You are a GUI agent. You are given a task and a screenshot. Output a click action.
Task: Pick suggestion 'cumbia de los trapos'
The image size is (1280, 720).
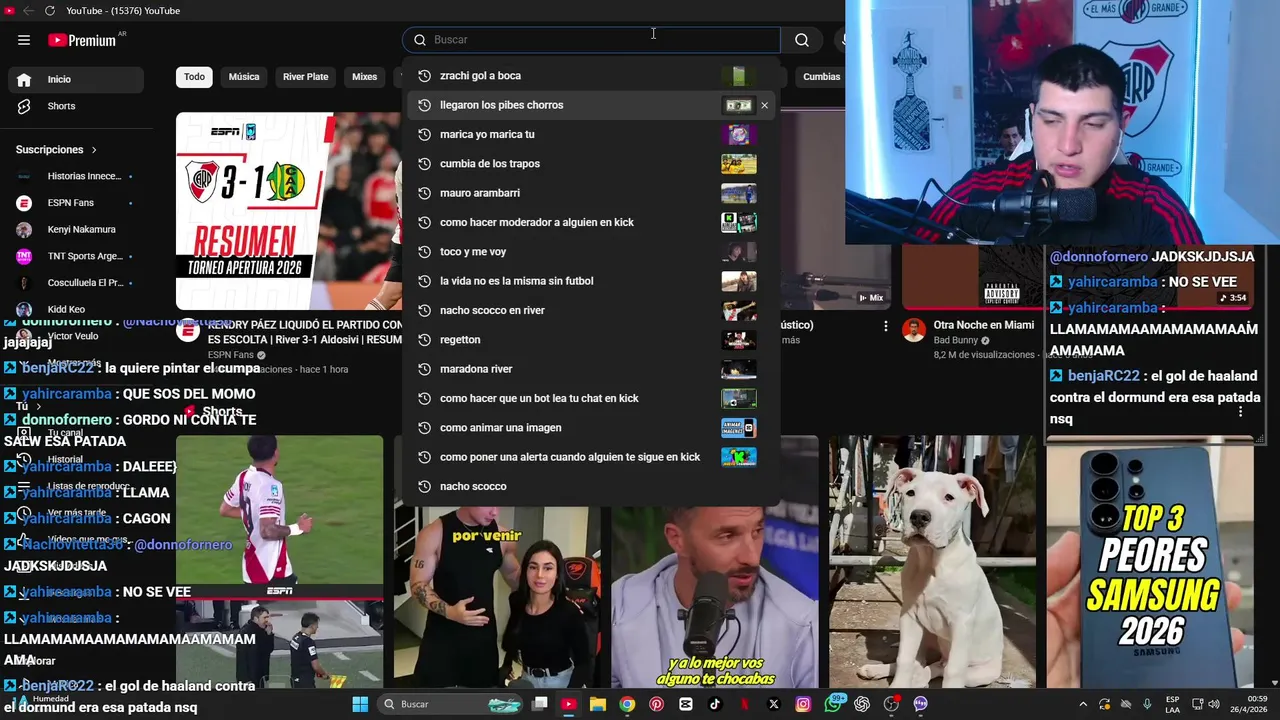[x=591, y=164]
